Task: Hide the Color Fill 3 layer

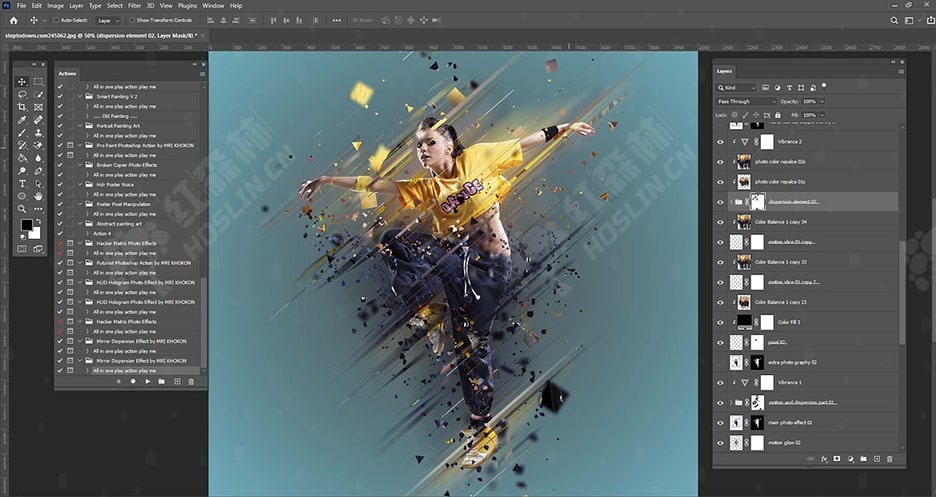Action: point(720,322)
